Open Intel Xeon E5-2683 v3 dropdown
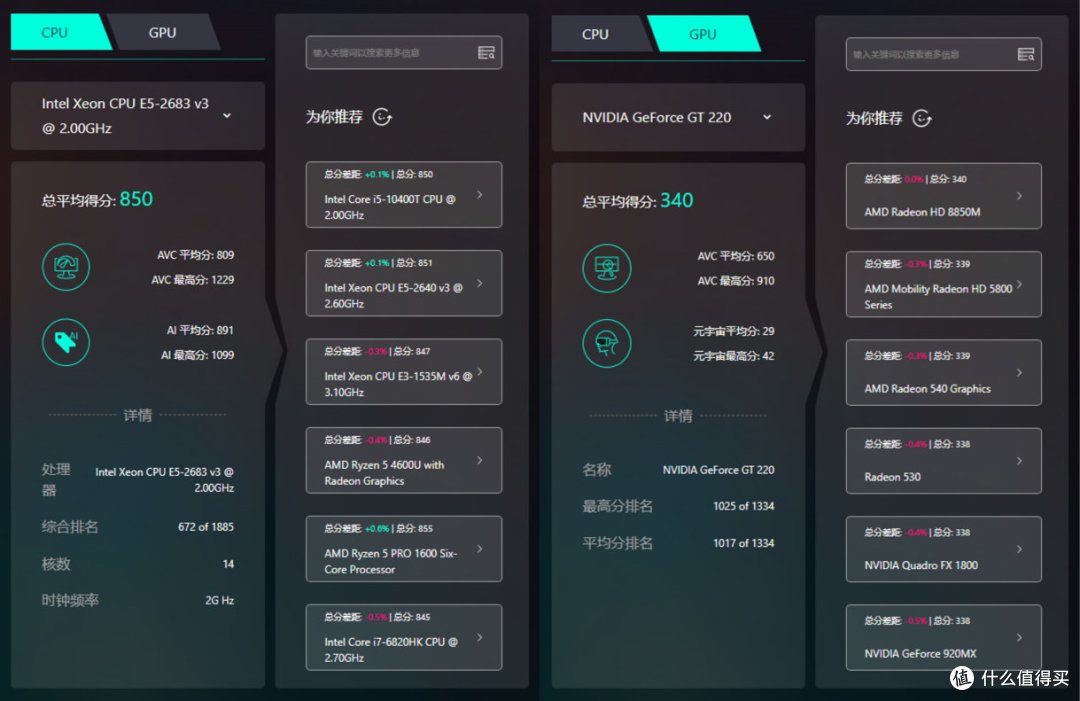This screenshot has height=701, width=1080. pos(138,116)
